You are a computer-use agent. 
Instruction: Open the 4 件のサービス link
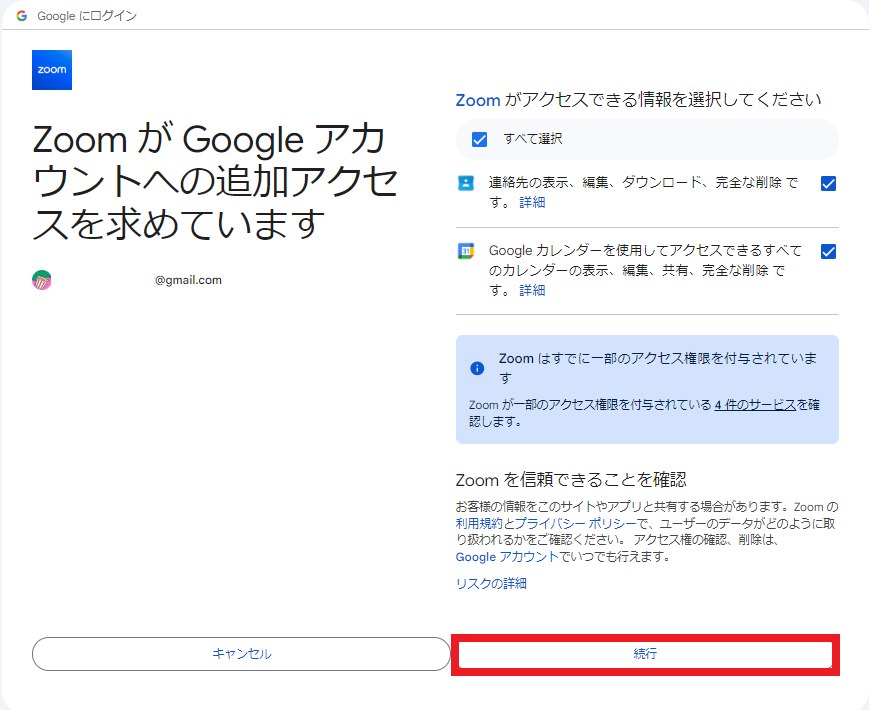click(x=755, y=405)
